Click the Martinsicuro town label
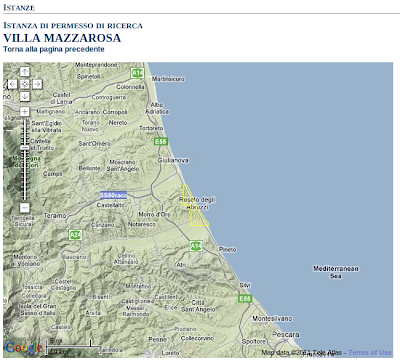Image resolution: width=400 pixels, height=361 pixels. [168, 79]
